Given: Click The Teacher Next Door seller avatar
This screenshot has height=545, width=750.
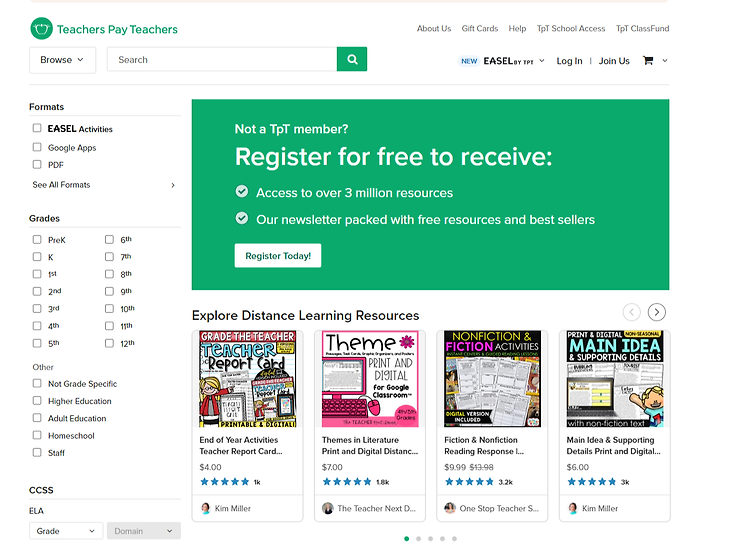Looking at the screenshot, I should [328, 508].
